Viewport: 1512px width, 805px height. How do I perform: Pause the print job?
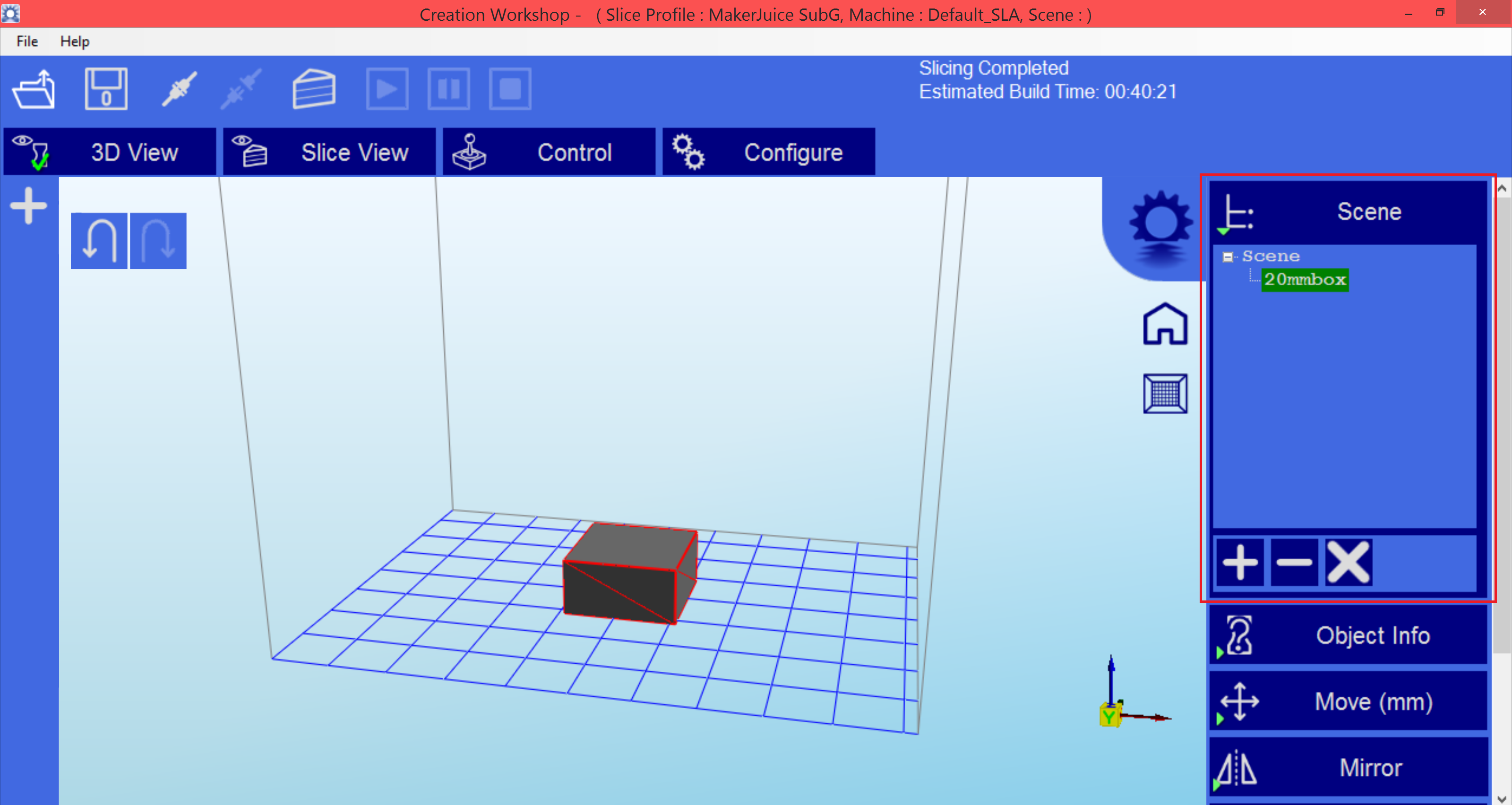pos(448,89)
